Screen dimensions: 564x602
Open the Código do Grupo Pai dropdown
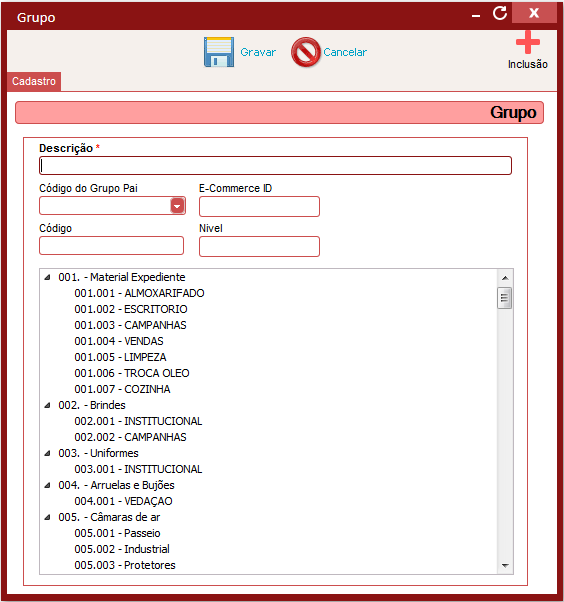click(177, 206)
